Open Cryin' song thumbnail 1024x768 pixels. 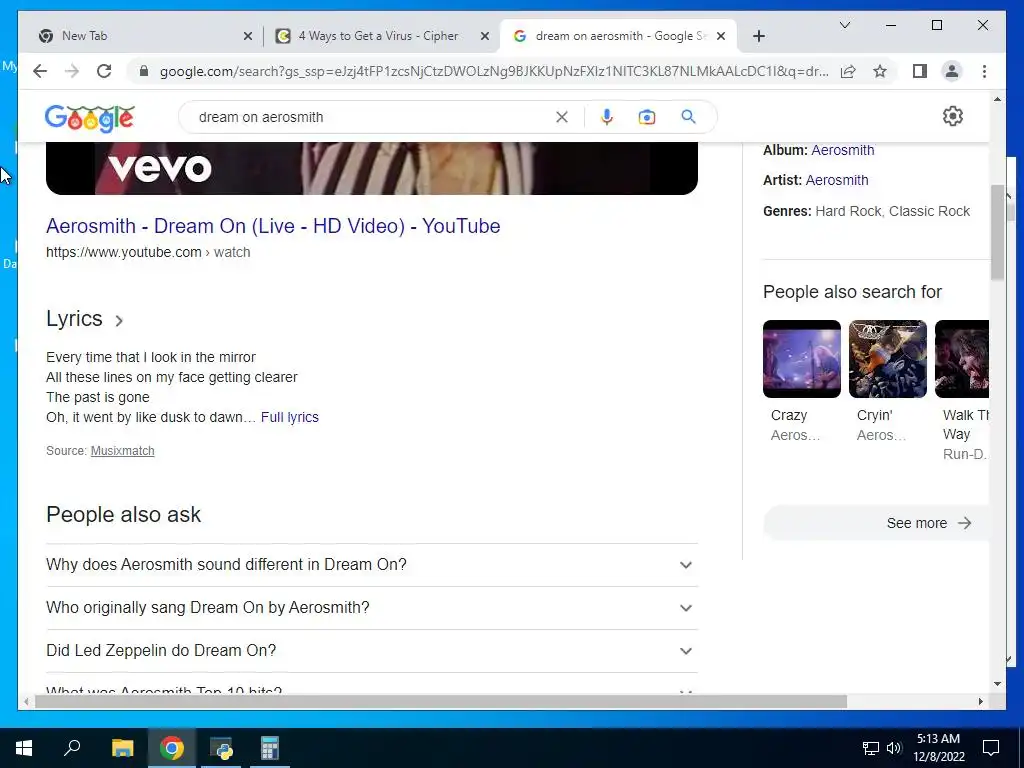tap(888, 359)
